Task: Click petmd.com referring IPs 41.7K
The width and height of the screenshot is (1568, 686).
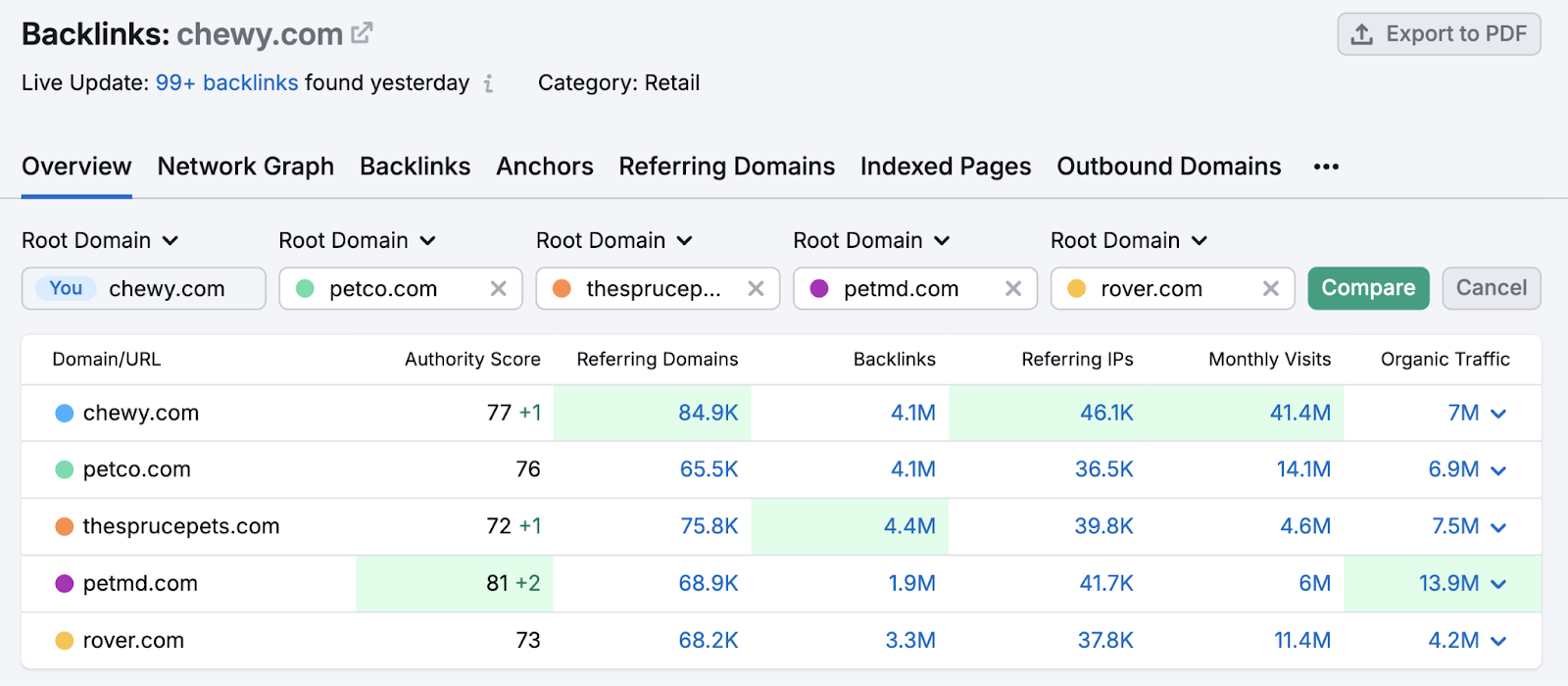Action: tap(1106, 583)
